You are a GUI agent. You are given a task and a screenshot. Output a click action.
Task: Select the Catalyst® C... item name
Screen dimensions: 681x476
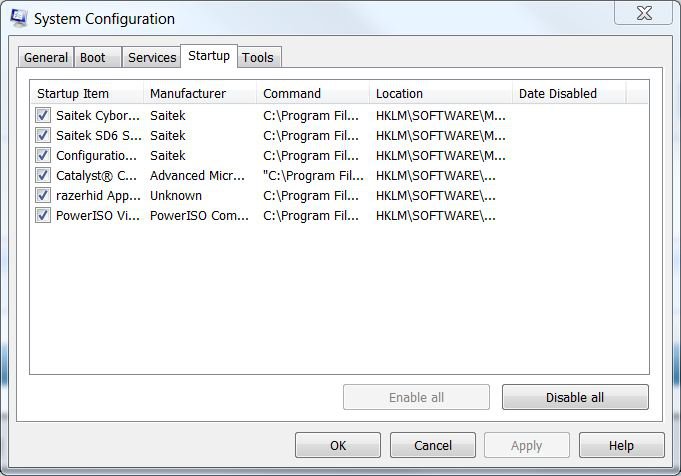click(x=96, y=175)
